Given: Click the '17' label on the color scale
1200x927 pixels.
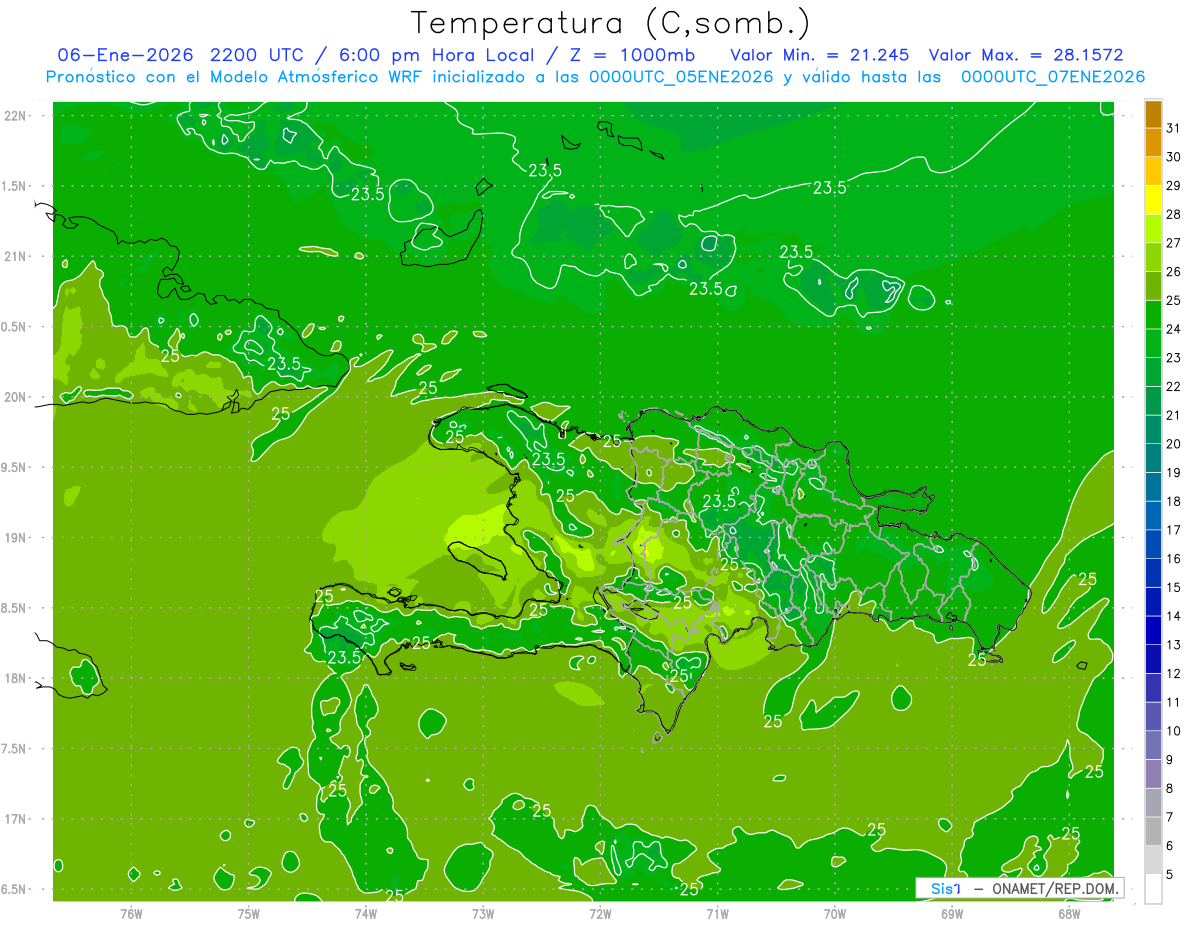Looking at the screenshot, I should [1174, 530].
